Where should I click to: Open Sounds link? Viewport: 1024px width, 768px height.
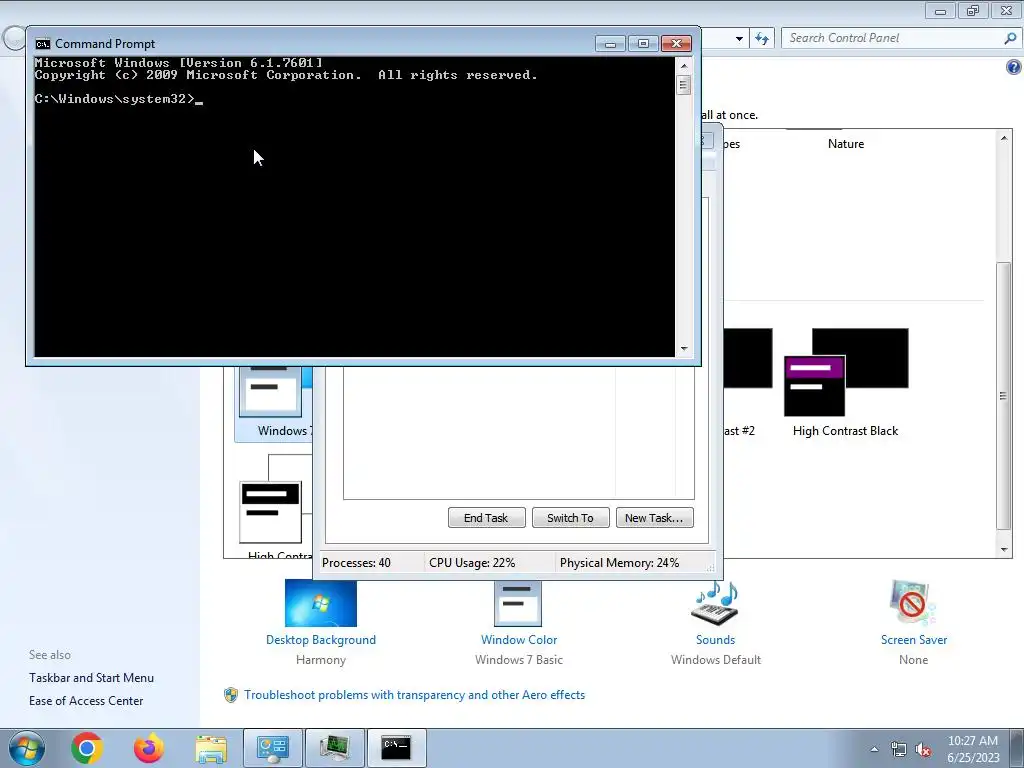[715, 640]
